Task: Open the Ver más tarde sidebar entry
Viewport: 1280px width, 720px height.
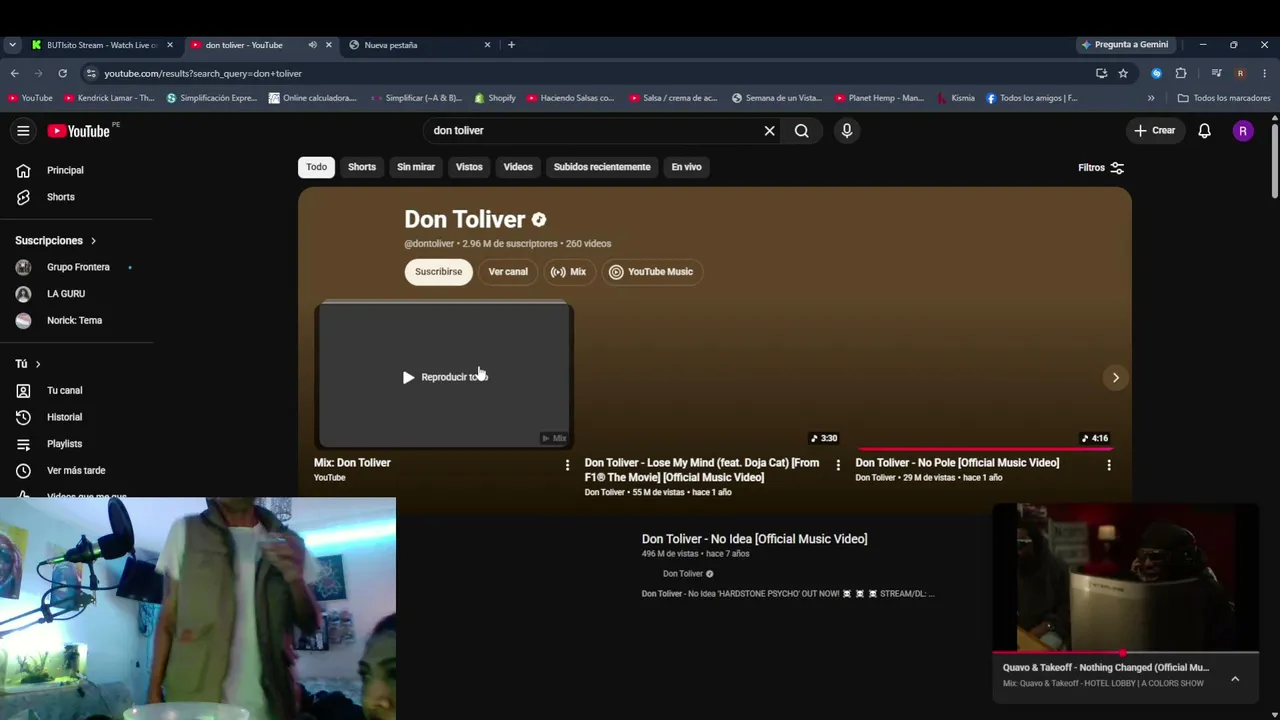Action: tap(76, 471)
